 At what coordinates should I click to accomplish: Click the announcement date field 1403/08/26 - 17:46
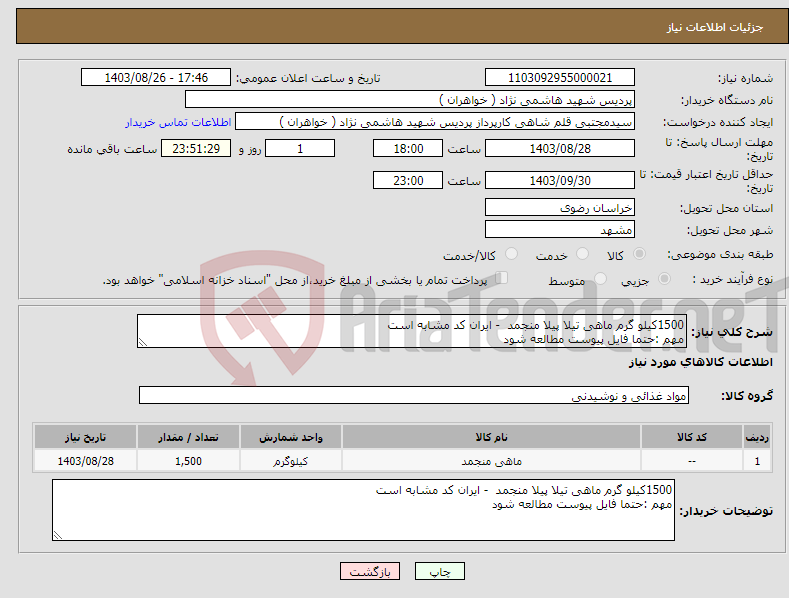pyautogui.click(x=156, y=78)
